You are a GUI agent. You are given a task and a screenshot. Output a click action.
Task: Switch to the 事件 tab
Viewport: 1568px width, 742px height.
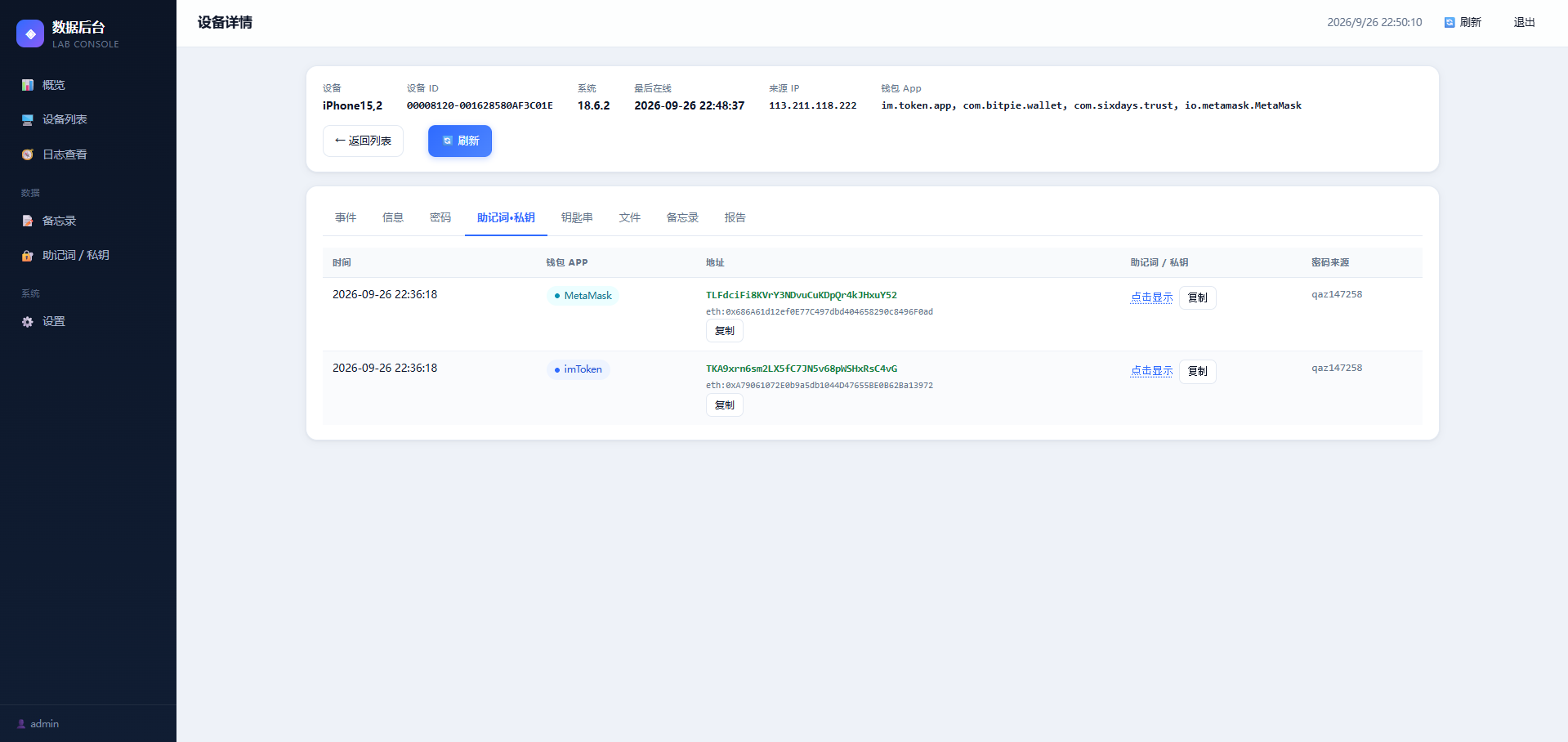[x=346, y=217]
